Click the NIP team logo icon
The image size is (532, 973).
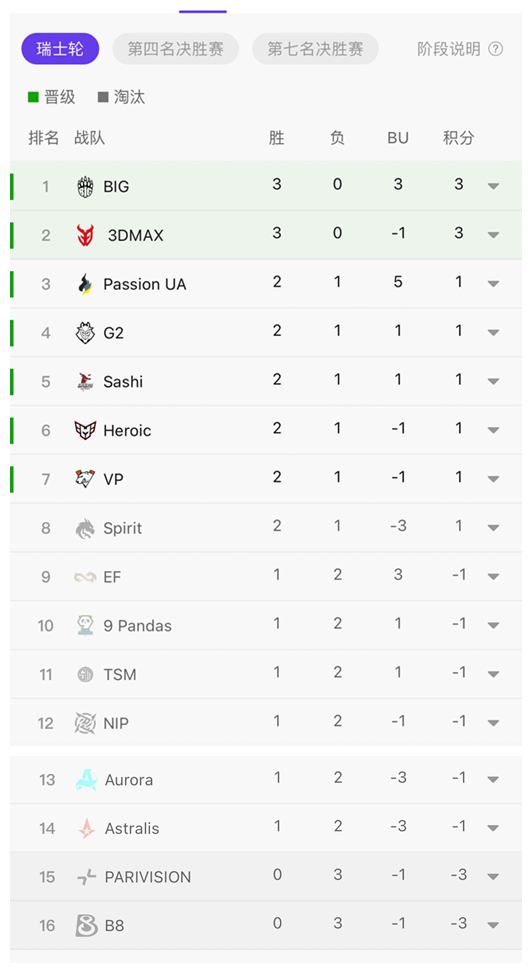tap(85, 723)
